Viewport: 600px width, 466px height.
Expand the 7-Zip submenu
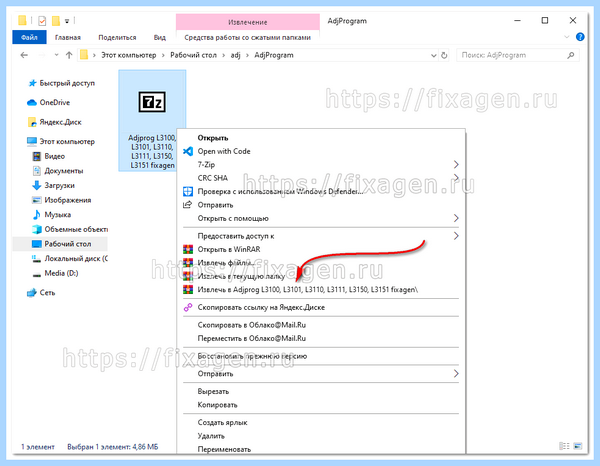click(x=321, y=165)
